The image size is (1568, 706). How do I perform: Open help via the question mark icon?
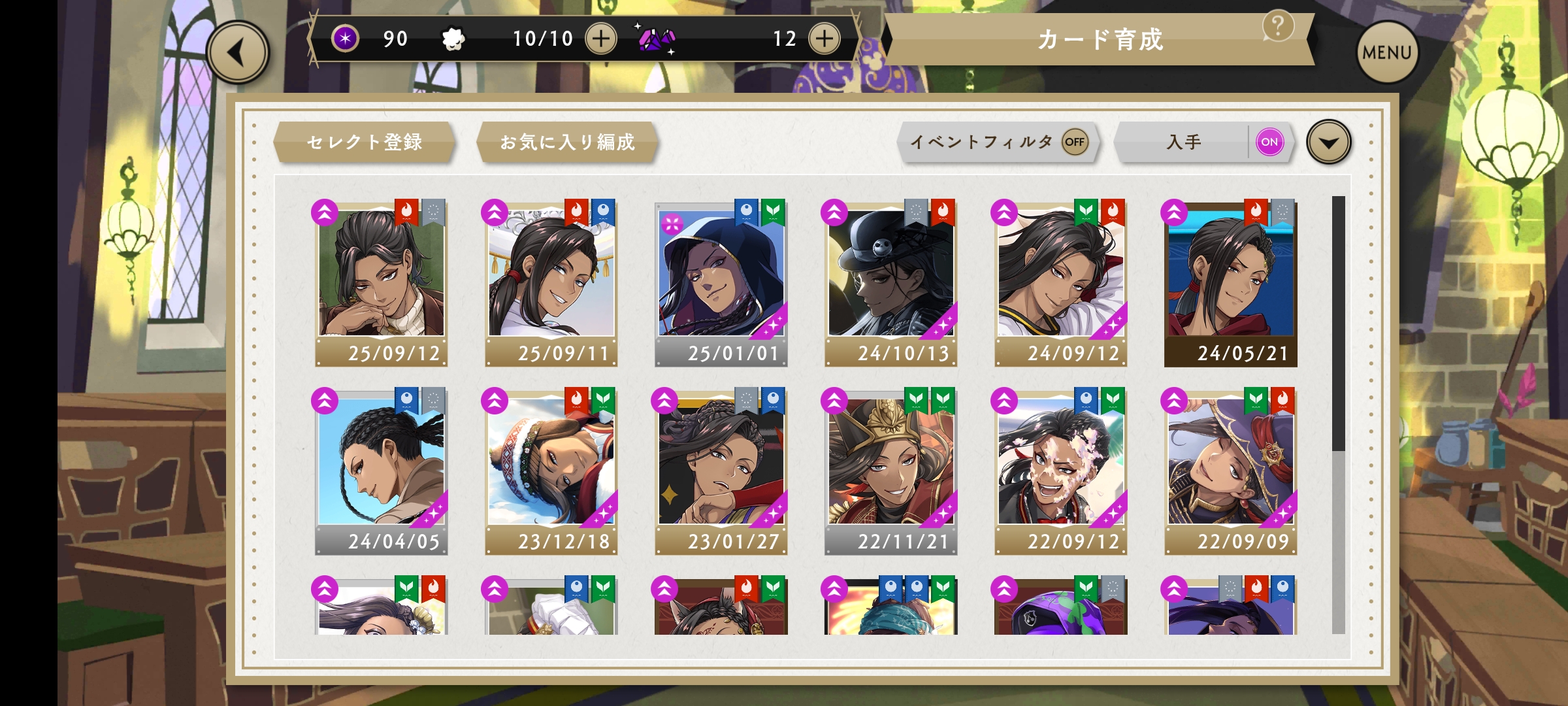1278,26
